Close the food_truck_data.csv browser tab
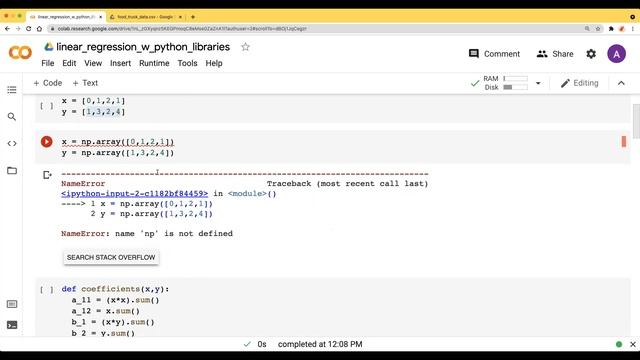The height and width of the screenshot is (360, 640). (x=180, y=17)
